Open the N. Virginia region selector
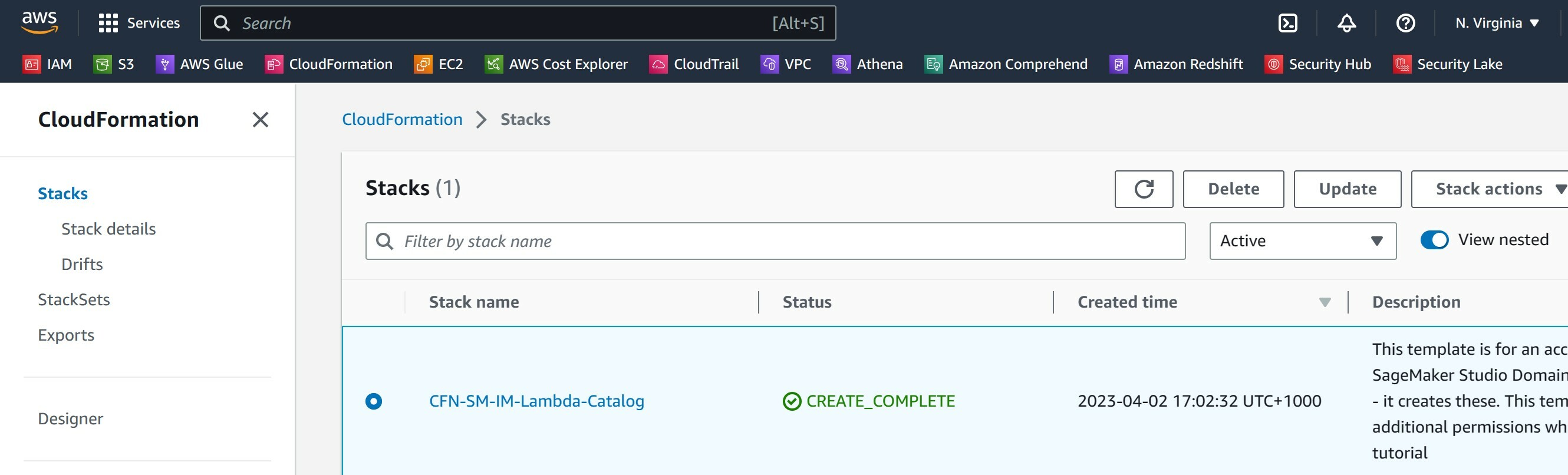This screenshot has height=475, width=1568. tap(1497, 23)
